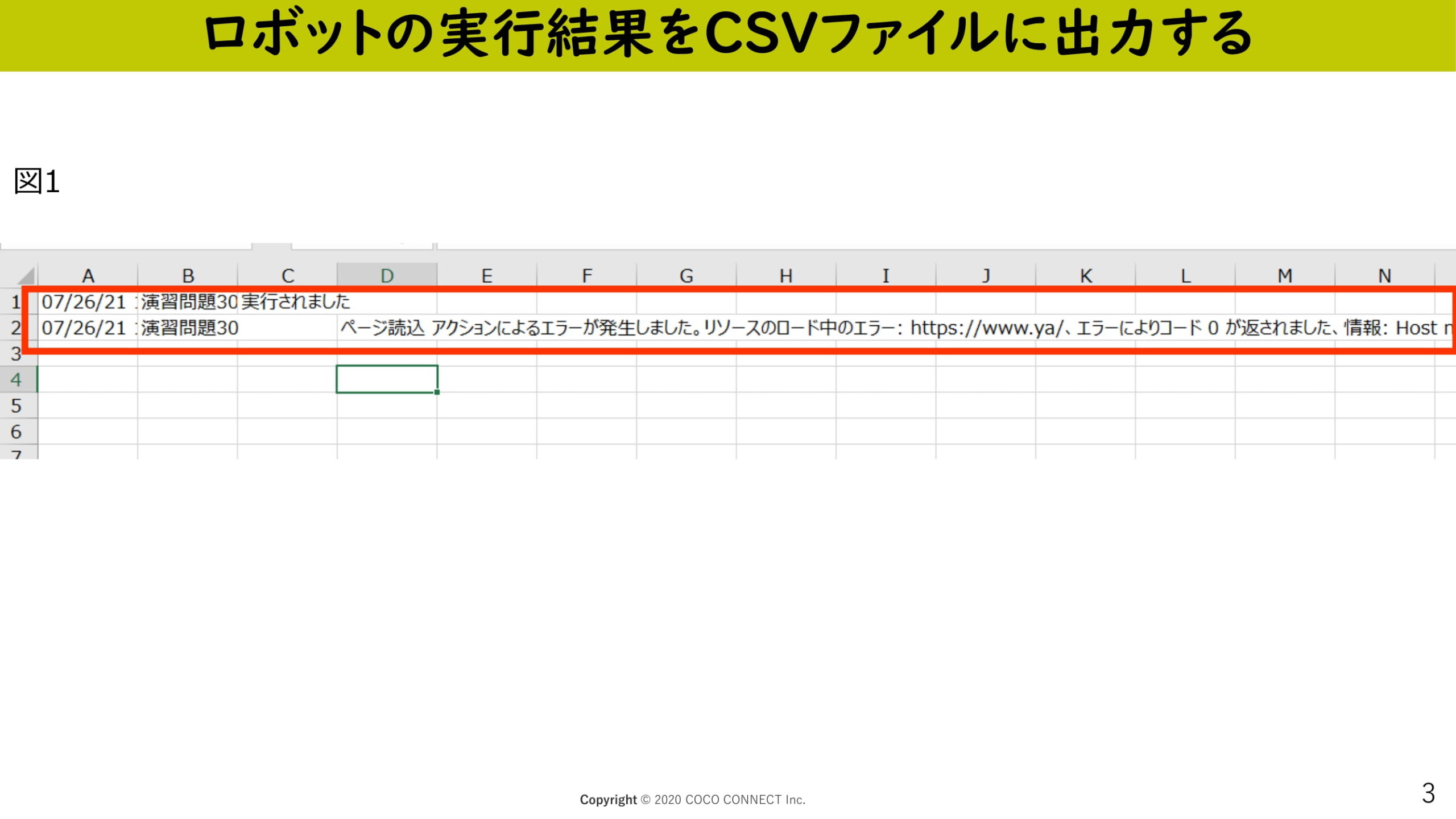This screenshot has height=819, width=1456.
Task: Select column I header
Action: click(886, 275)
